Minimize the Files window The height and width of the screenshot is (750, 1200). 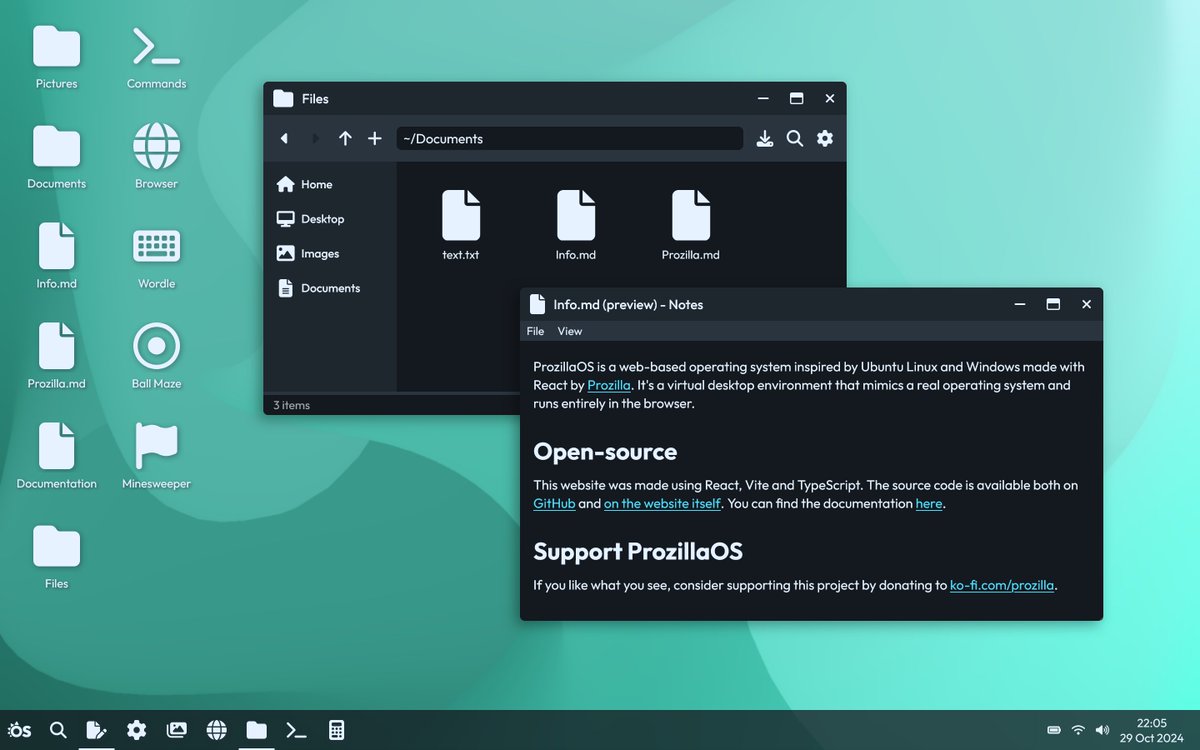point(763,99)
